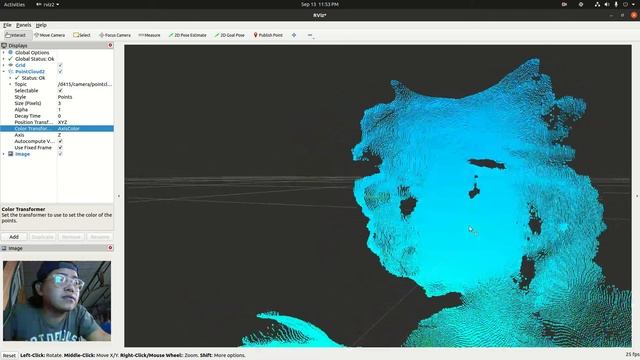Activate the Focus Camera tool
Image resolution: width=640 pixels, height=360 pixels.
click(x=115, y=35)
